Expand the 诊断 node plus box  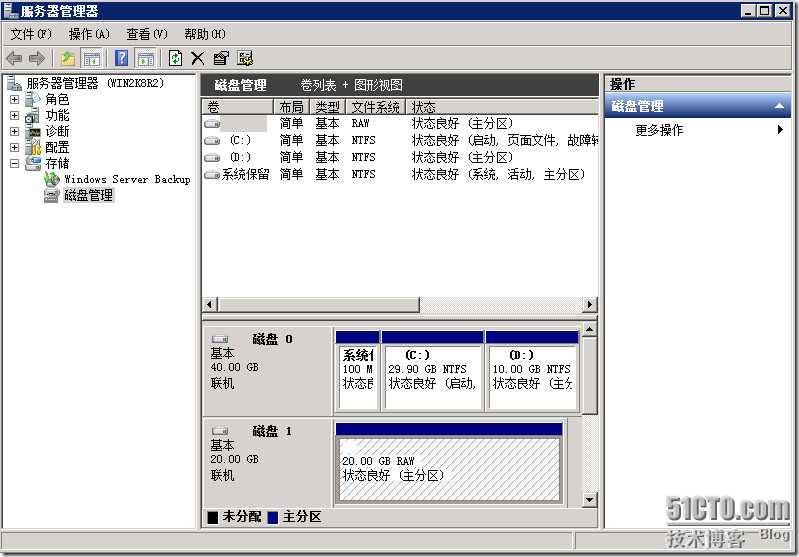coord(14,131)
